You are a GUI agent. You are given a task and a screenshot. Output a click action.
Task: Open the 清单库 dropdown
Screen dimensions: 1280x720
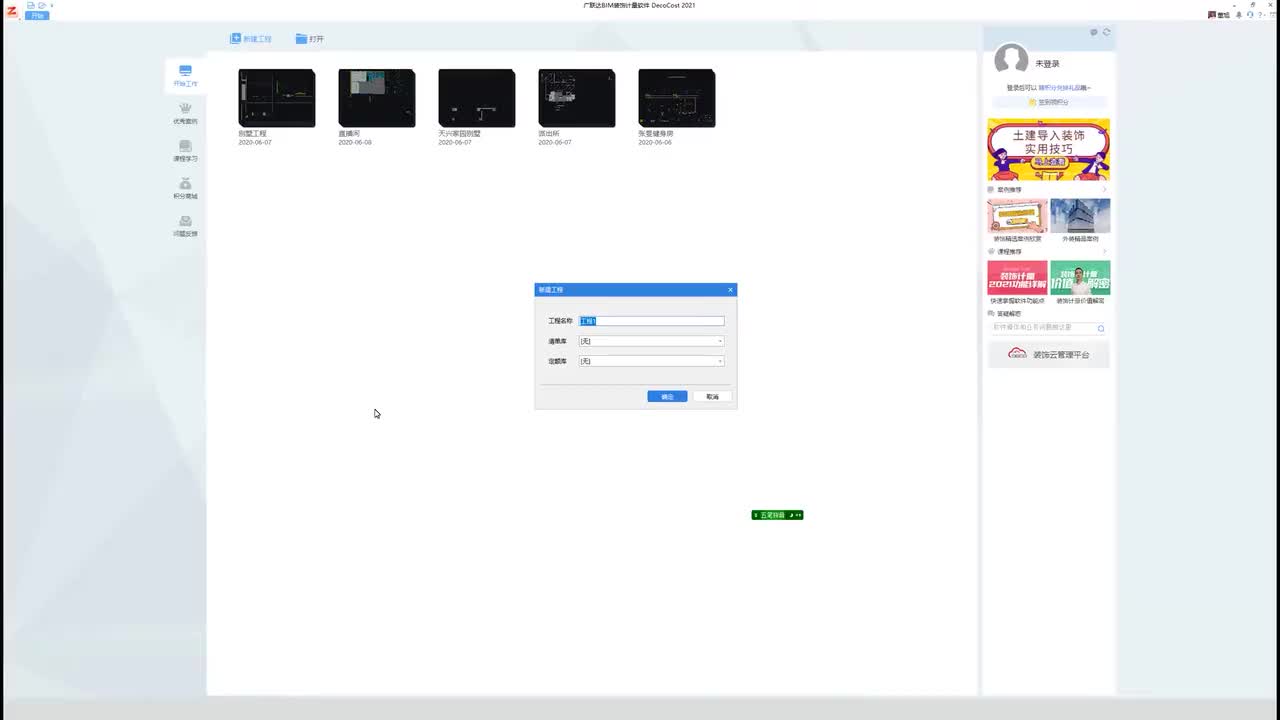tap(651, 341)
